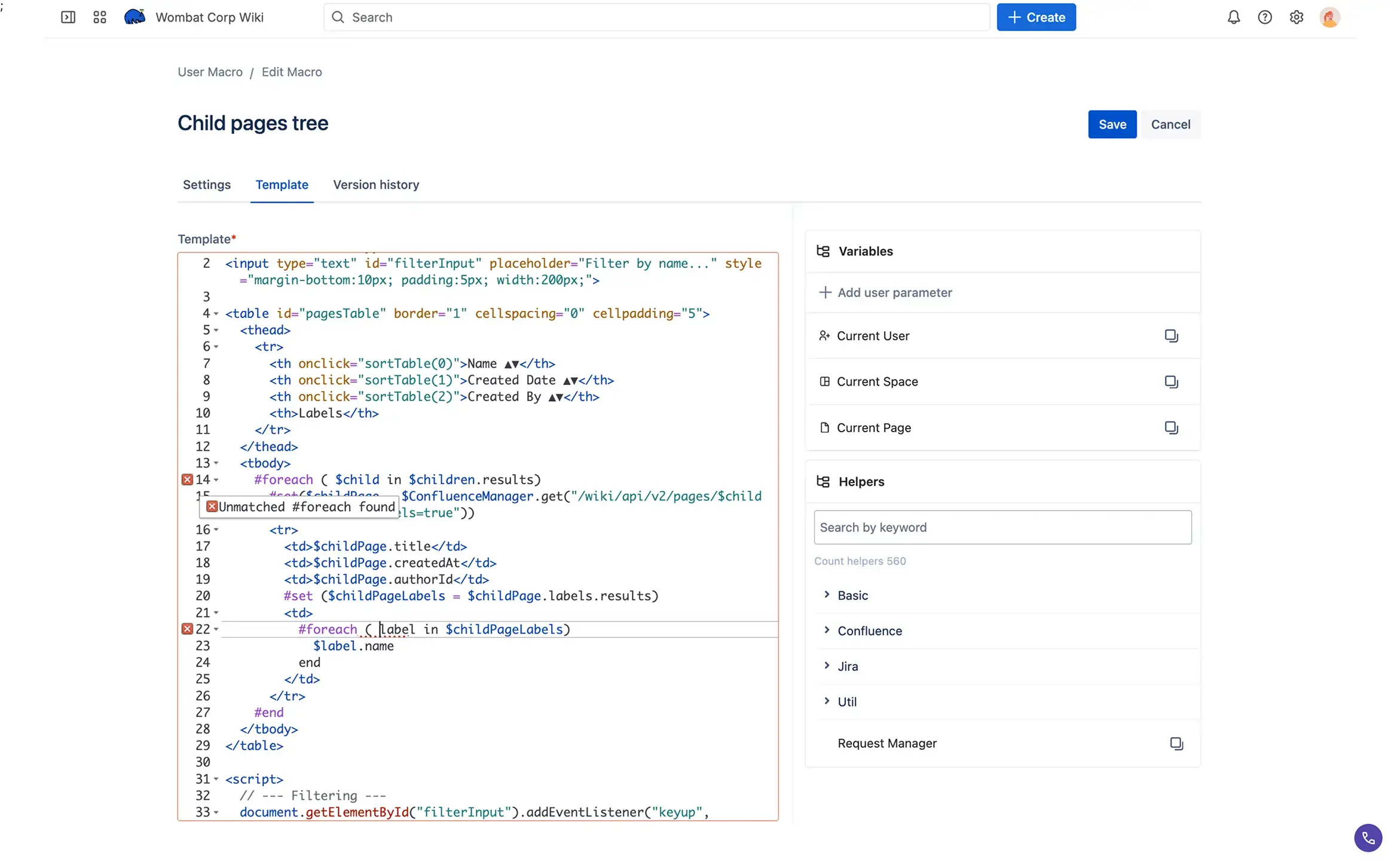Collapse the code fold on line 31
This screenshot has height=868, width=1400.
(216, 780)
